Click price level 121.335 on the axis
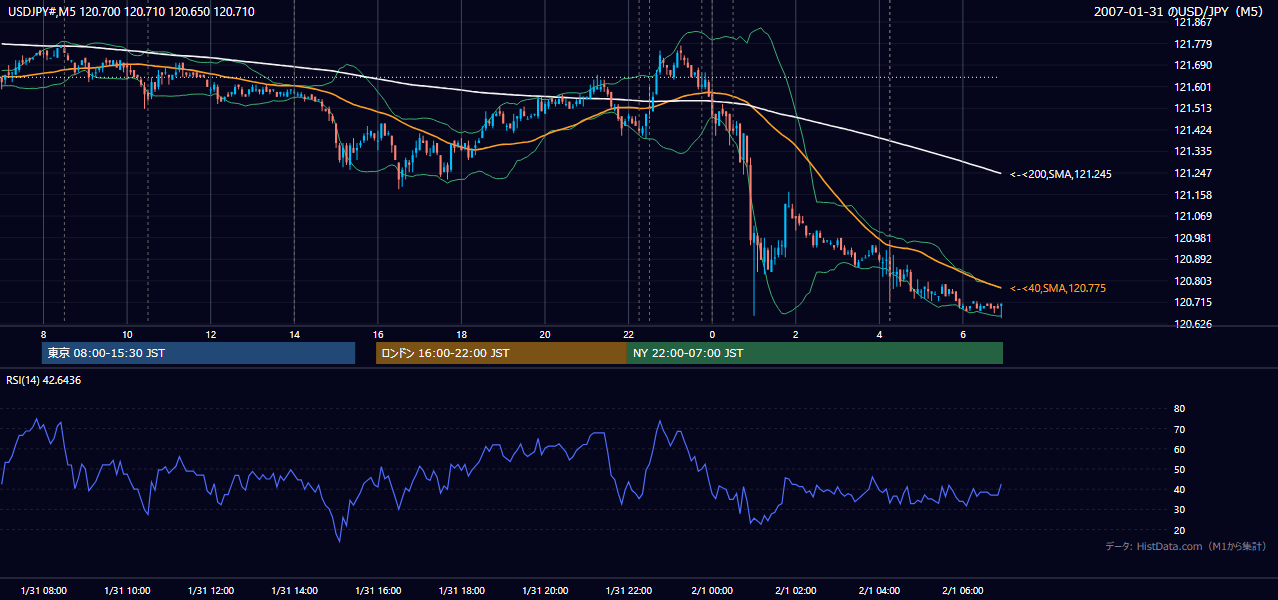1278x600 pixels. coord(1194,152)
